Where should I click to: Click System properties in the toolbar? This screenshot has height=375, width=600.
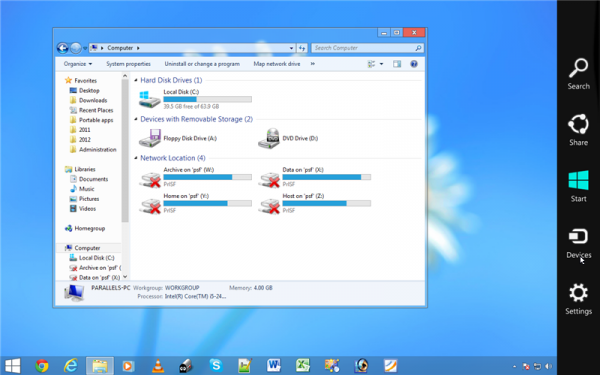(128, 64)
